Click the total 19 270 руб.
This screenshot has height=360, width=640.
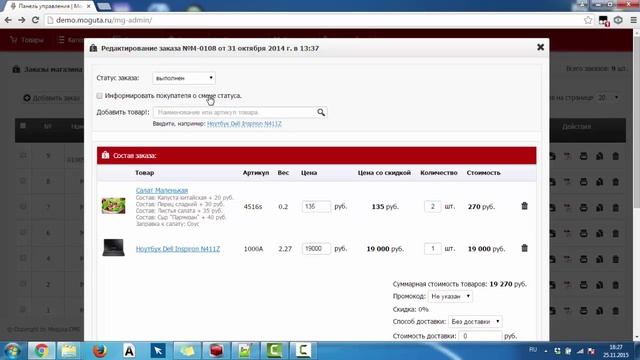click(508, 284)
